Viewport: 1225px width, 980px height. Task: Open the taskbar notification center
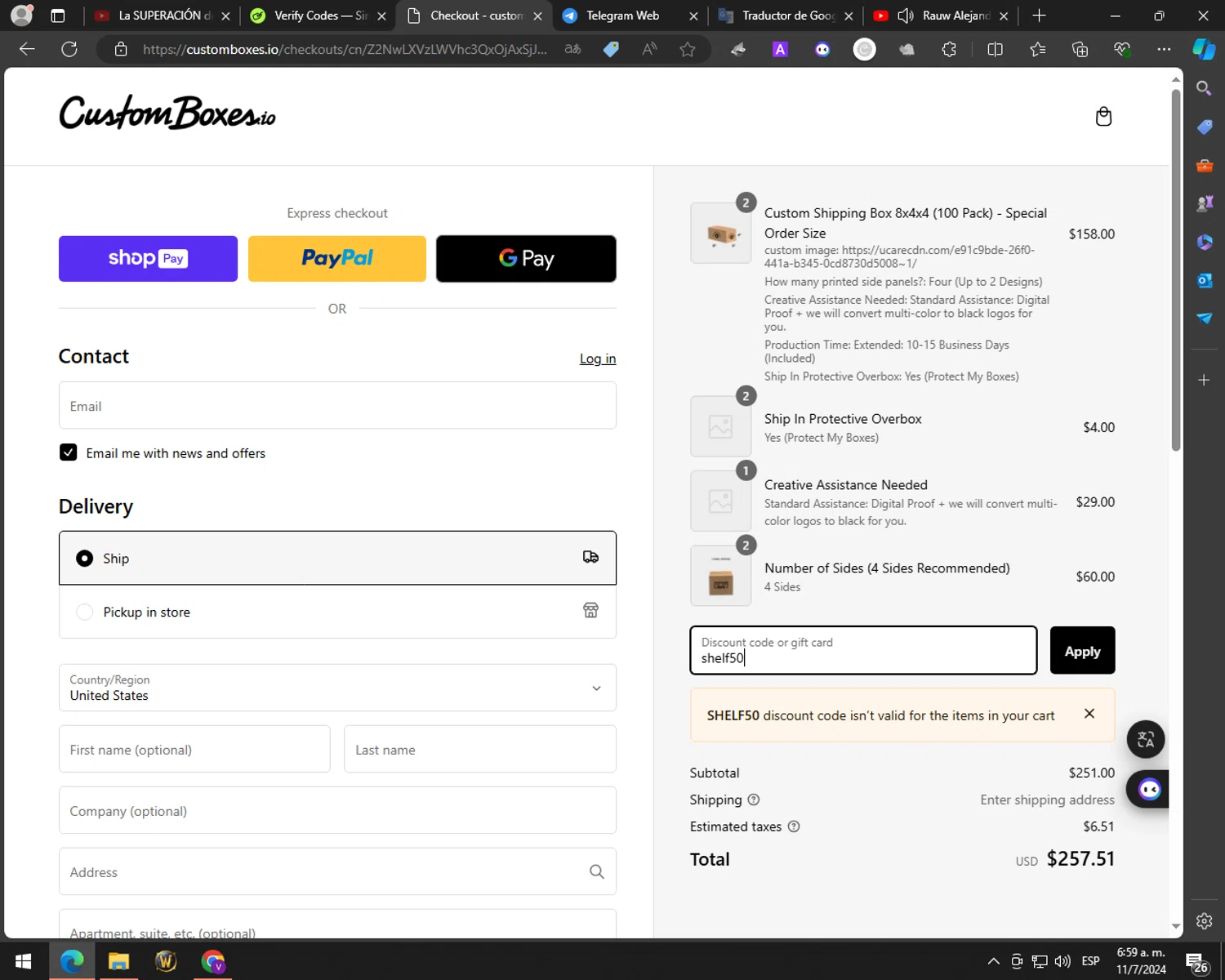(x=1196, y=961)
